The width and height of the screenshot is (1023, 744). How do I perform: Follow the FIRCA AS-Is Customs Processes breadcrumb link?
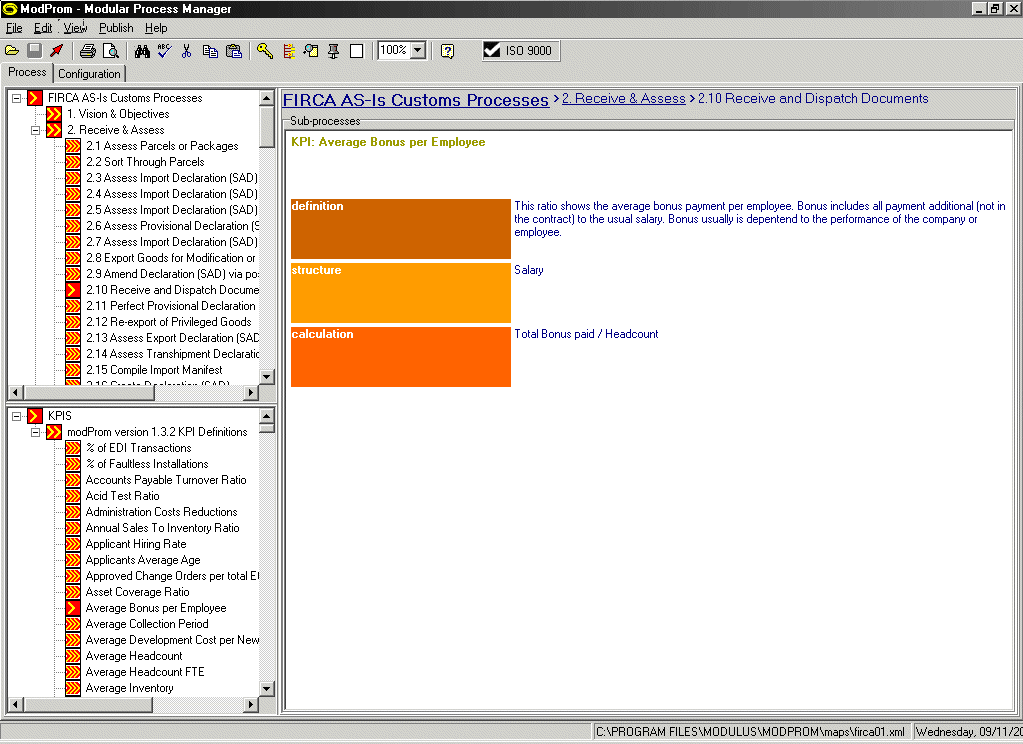coord(415,100)
